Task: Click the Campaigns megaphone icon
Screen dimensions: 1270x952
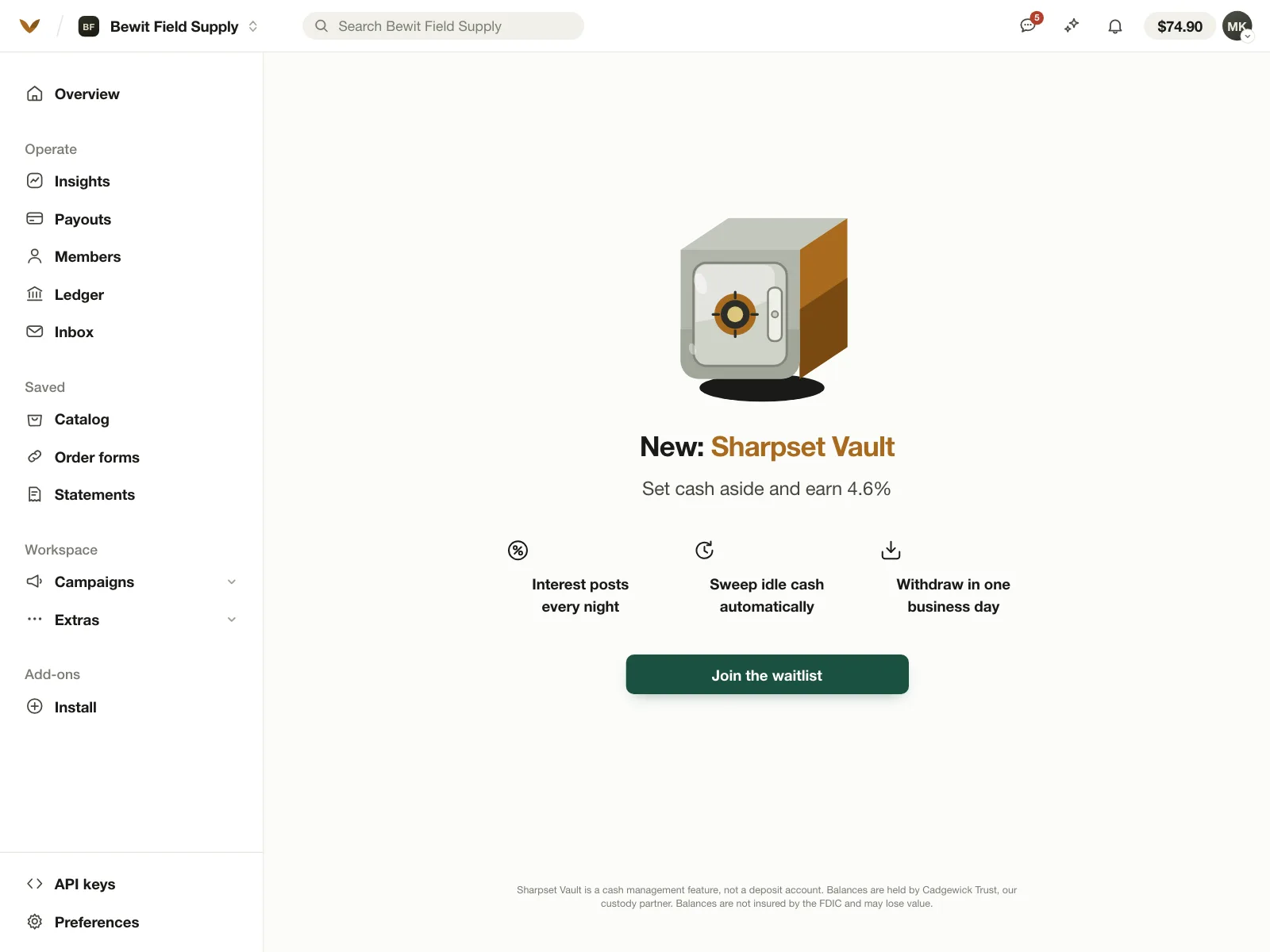Action: 35,582
